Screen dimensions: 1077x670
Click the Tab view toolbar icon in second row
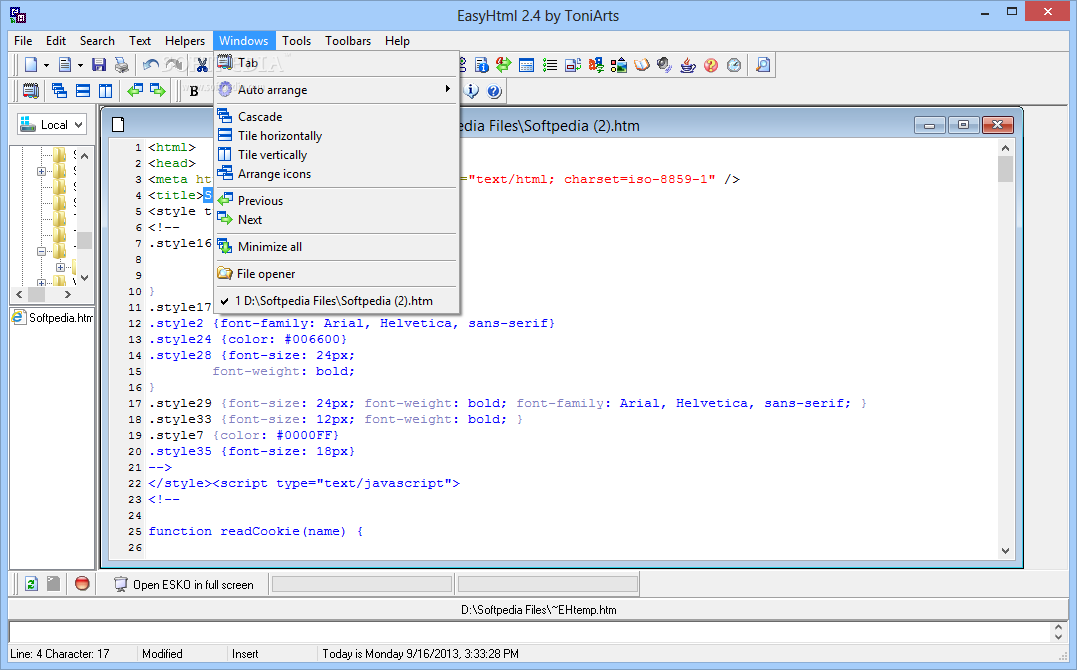click(31, 91)
